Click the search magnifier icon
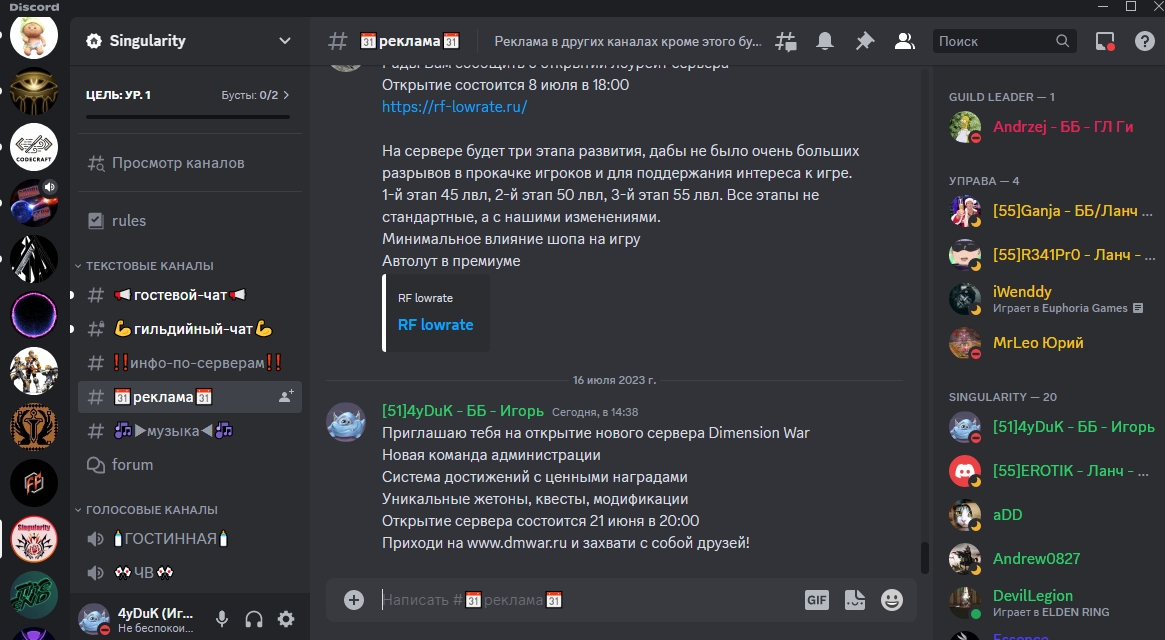Image resolution: width=1165 pixels, height=640 pixels. pyautogui.click(x=1062, y=41)
